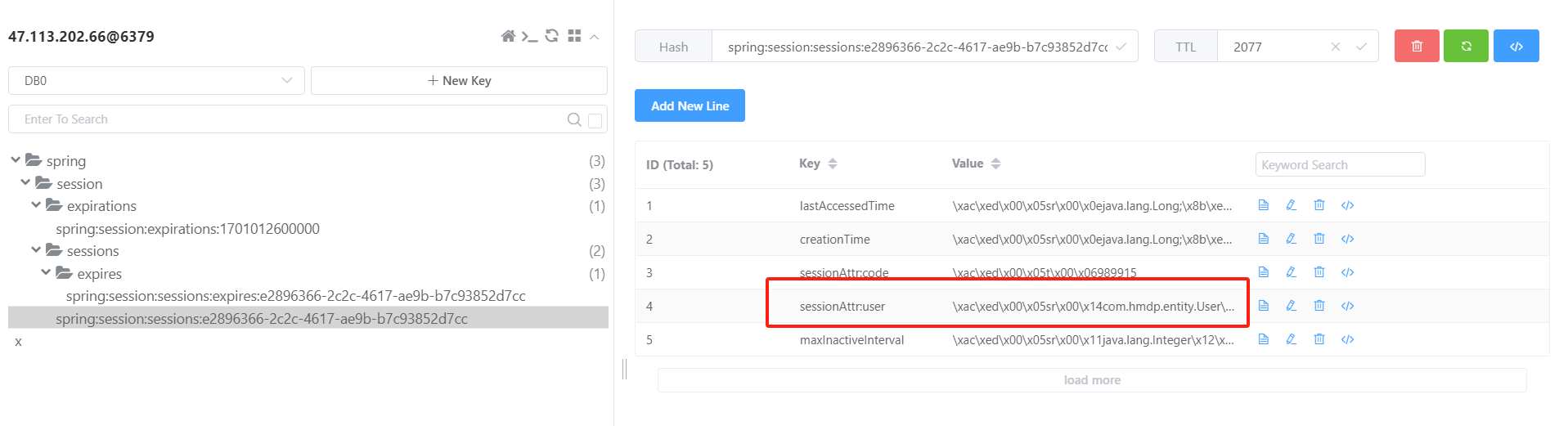Image resolution: width=1568 pixels, height=426 pixels.
Task: Click the Keyword Search input field
Action: point(1339,164)
